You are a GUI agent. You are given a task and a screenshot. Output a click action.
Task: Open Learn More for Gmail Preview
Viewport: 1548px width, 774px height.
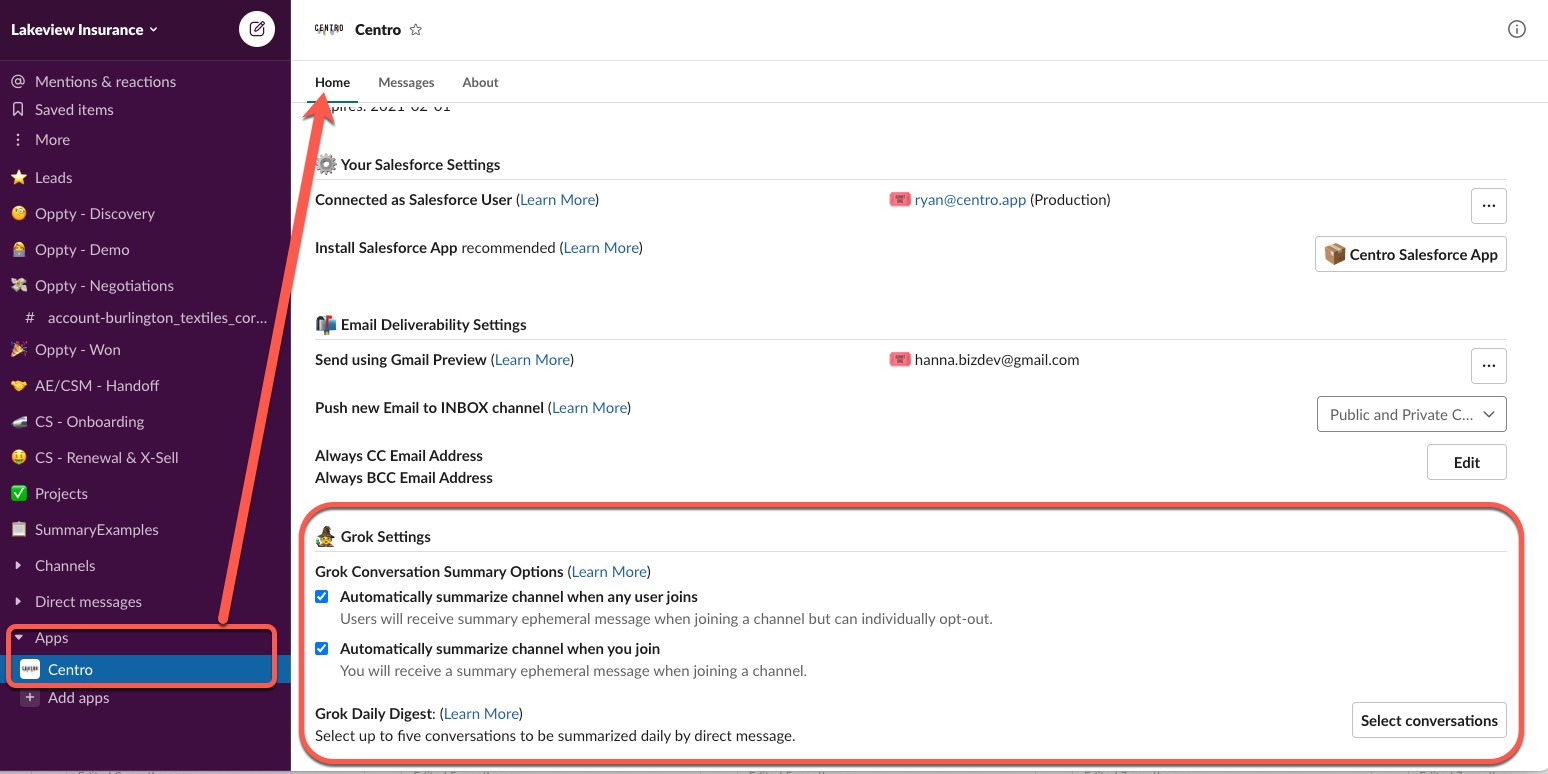[533, 360]
